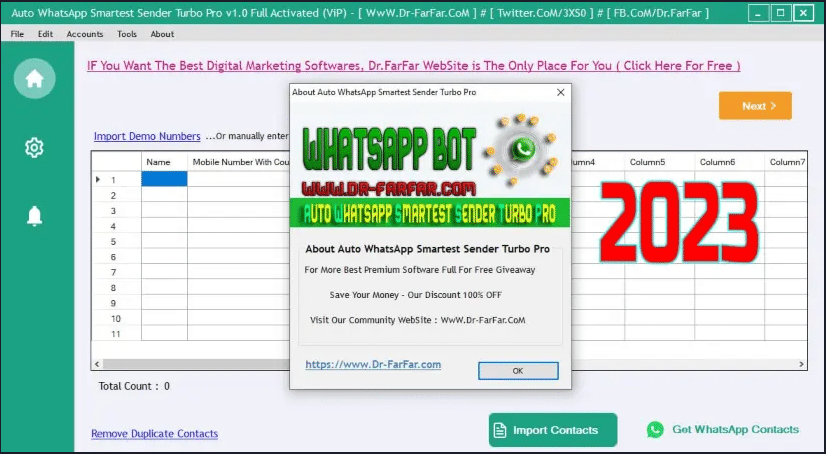Click the Column7 header
This screenshot has width=826, height=454.
786,162
